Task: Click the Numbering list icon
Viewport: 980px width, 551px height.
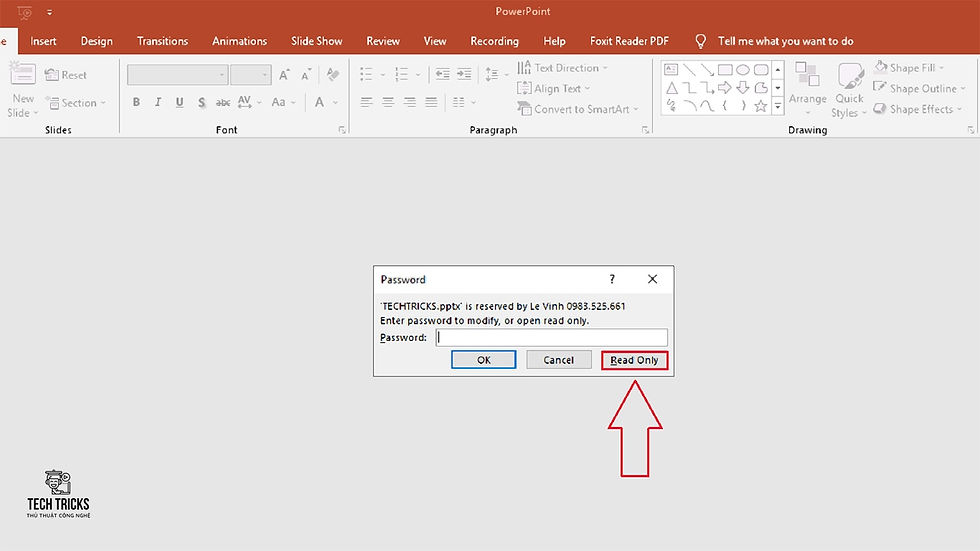Action: 402,74
